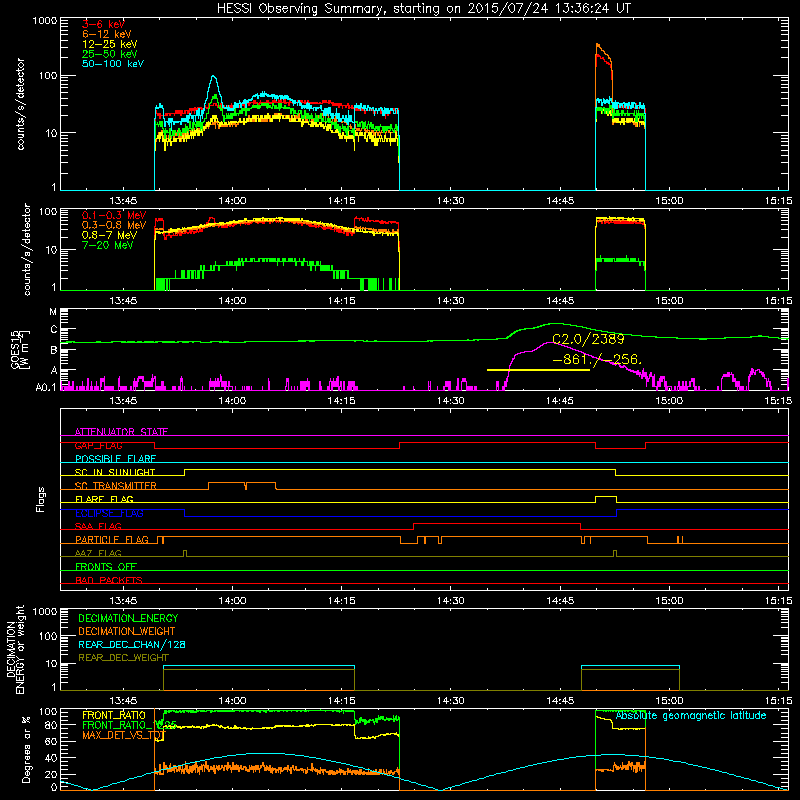Image resolution: width=800 pixels, height=800 pixels.
Task: Click the raised SC_TRANSMITTER segment near 14:00
Action: (x=242, y=483)
